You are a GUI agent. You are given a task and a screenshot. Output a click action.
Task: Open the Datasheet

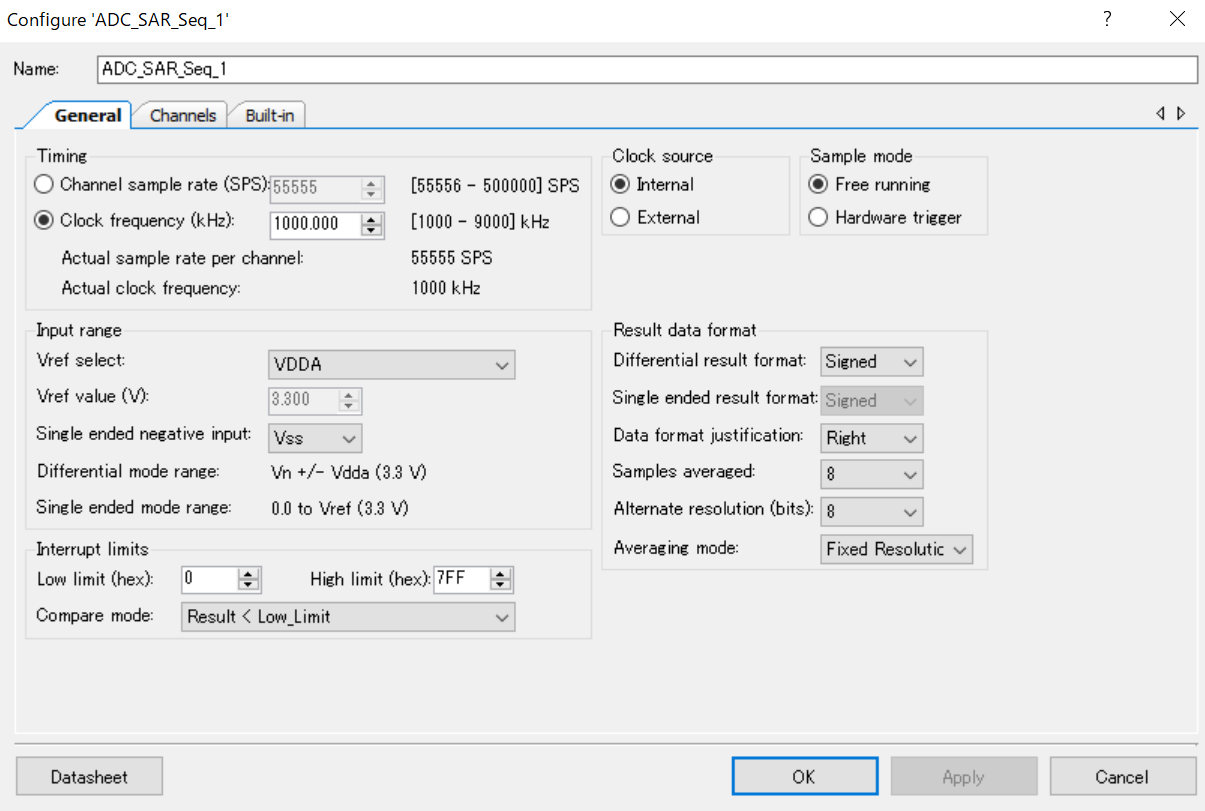(89, 777)
